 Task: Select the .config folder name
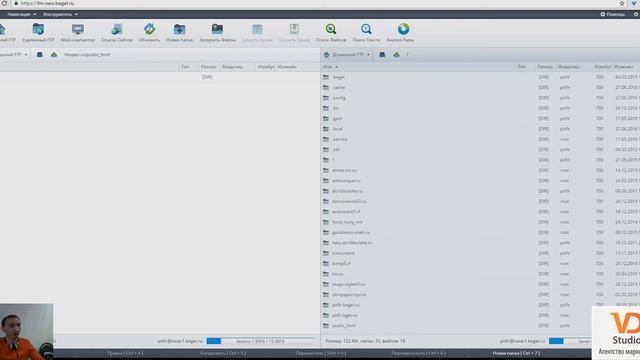click(339, 98)
